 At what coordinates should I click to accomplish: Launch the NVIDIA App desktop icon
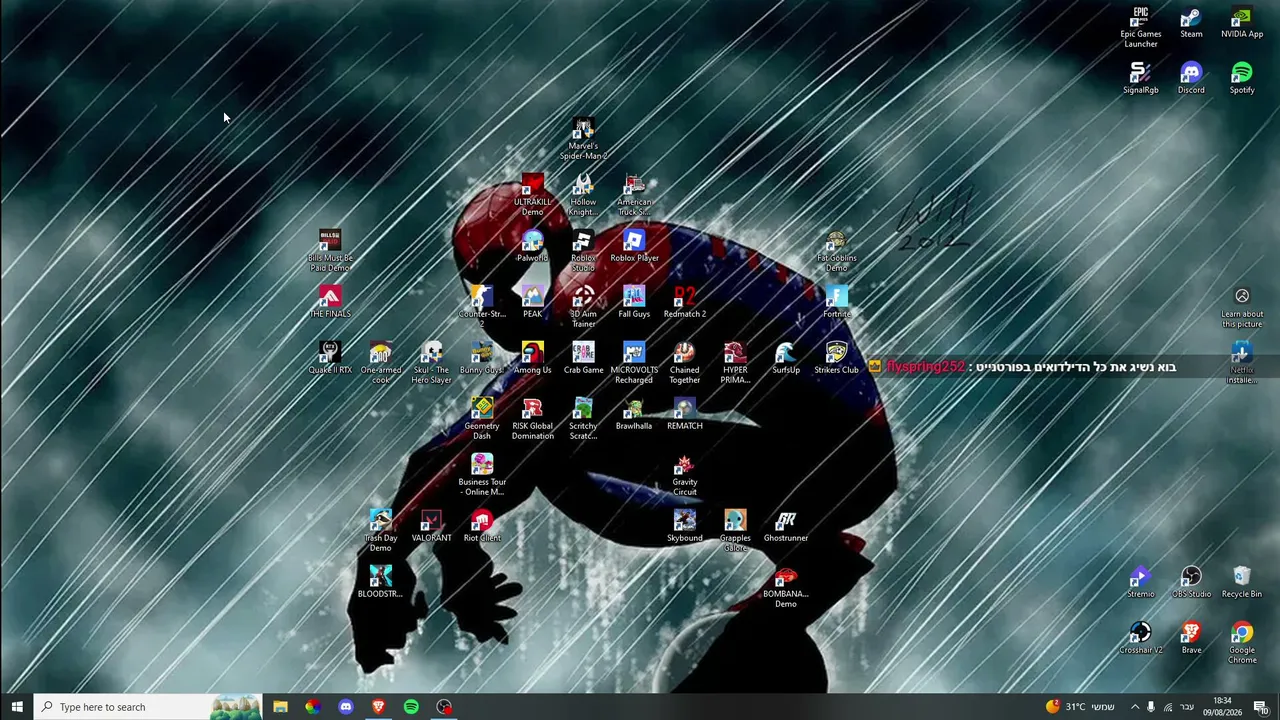(1242, 24)
